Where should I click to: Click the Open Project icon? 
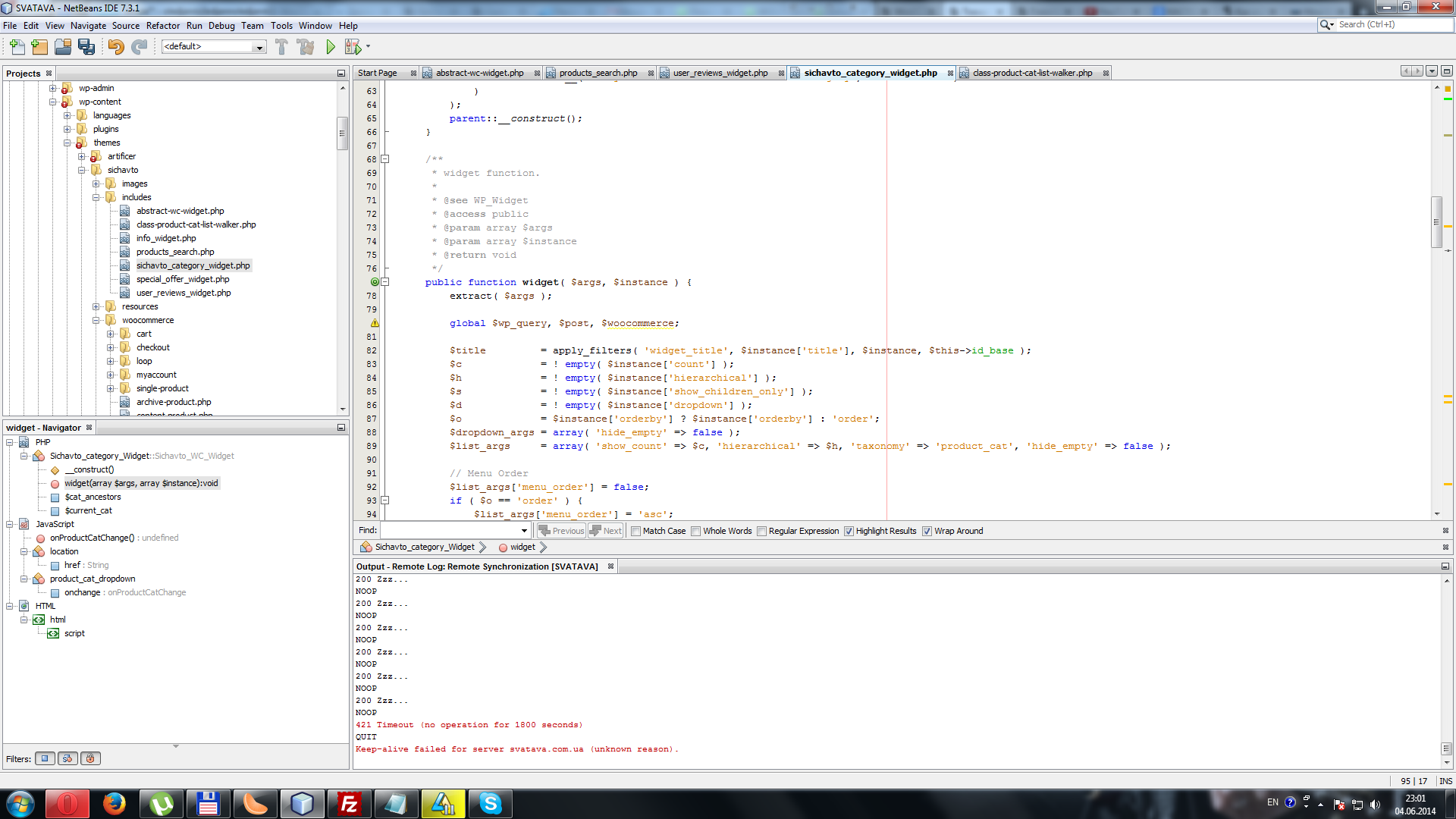[63, 47]
